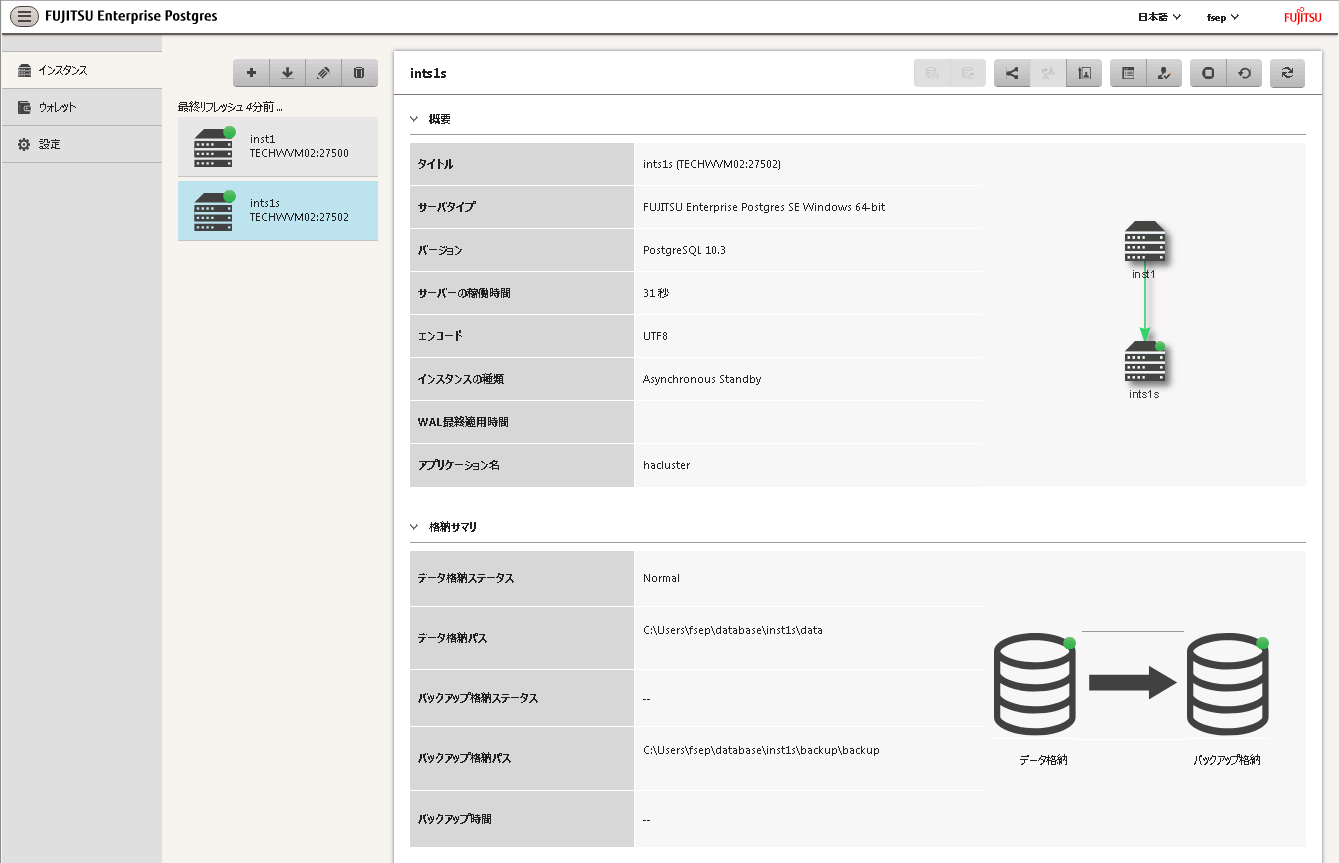1339x863 pixels.
Task: Click the インスタンスの種類 row label
Action: 463,379
